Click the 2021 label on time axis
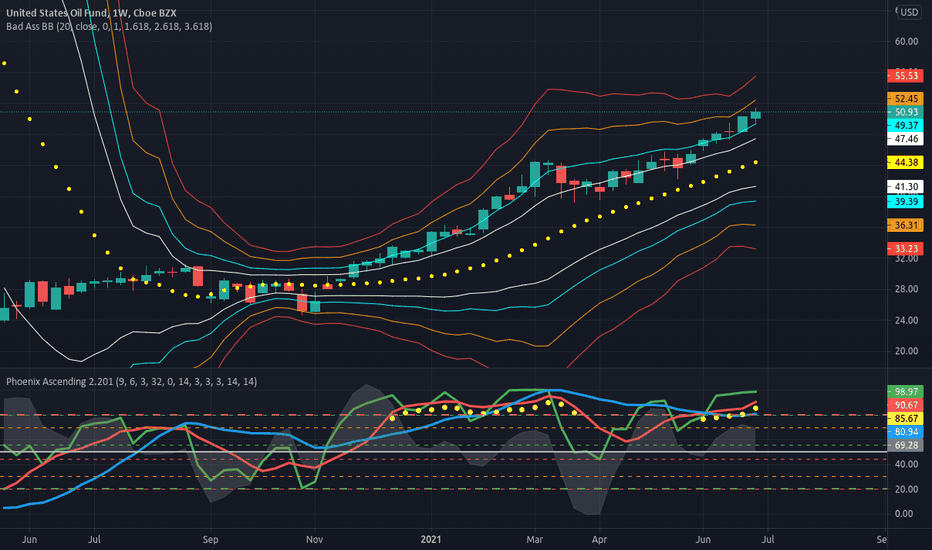This screenshot has width=932, height=550. (431, 539)
